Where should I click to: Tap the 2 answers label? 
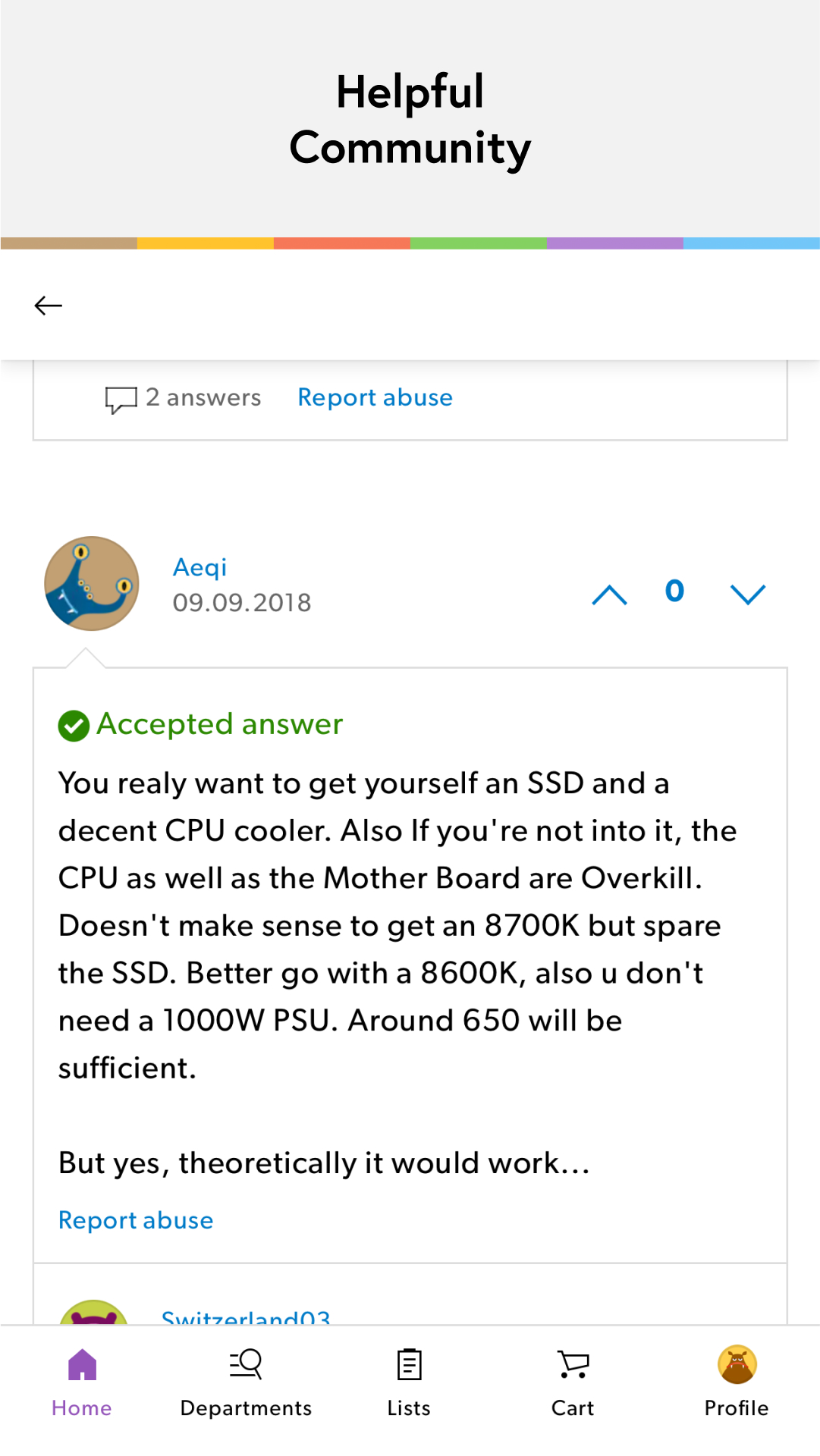[x=203, y=397]
